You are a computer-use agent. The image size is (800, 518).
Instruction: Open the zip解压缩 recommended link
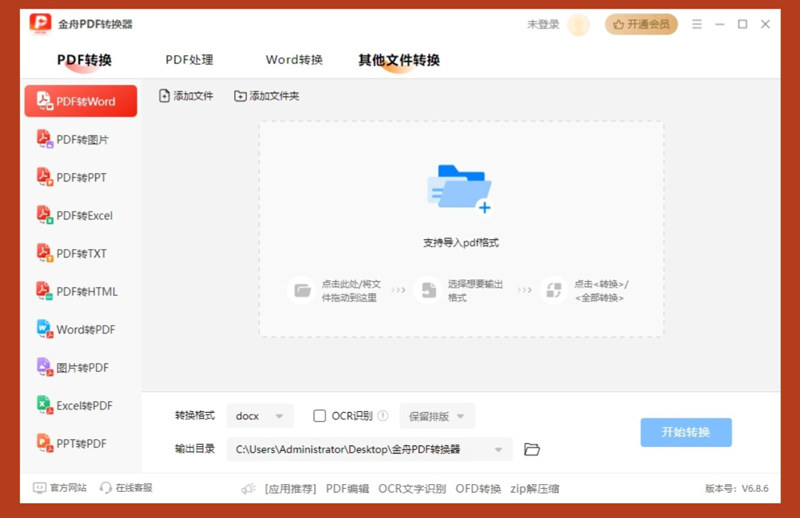pyautogui.click(x=535, y=489)
